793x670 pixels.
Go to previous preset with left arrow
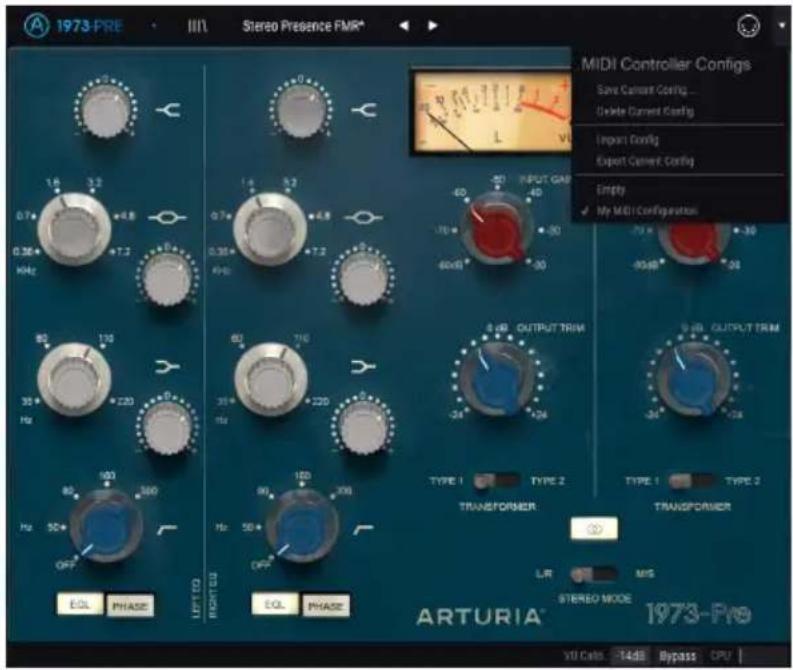[404, 25]
